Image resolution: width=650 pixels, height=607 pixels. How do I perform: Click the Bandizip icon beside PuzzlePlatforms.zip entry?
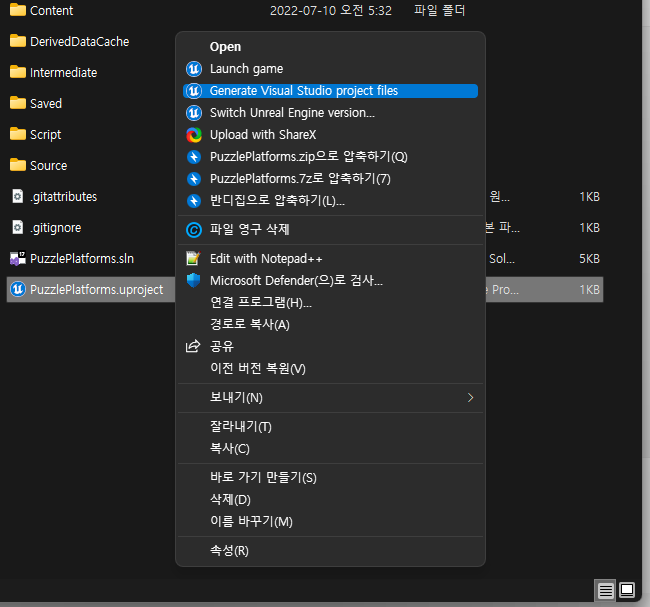tap(194, 157)
